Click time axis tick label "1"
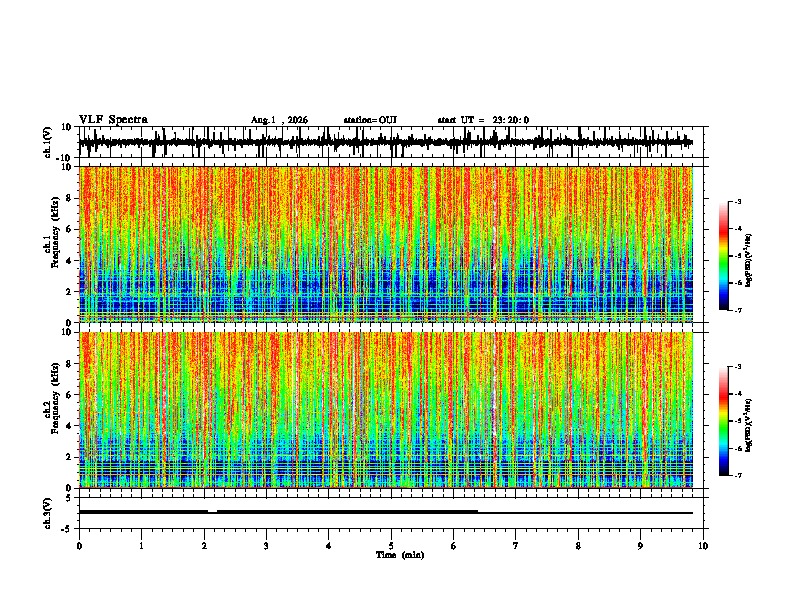Image resolution: width=792 pixels, height=612 pixels. 141,546
